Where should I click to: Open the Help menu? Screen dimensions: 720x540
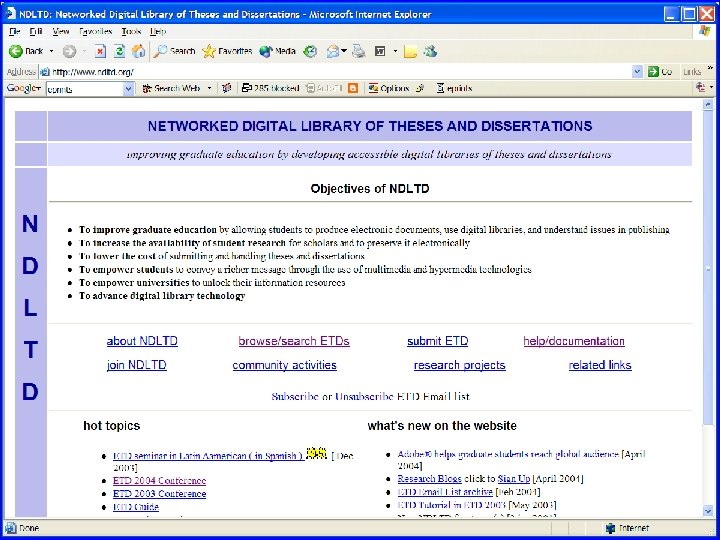158,31
